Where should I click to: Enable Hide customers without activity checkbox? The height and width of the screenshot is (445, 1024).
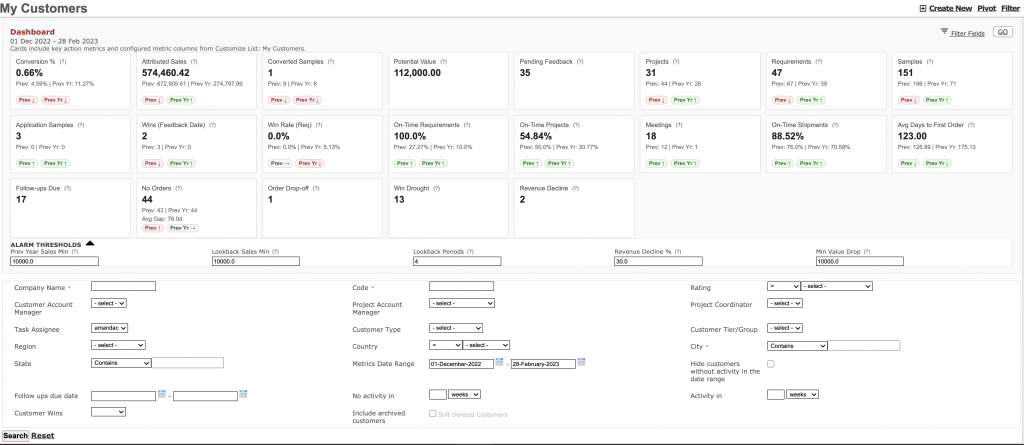[770, 363]
